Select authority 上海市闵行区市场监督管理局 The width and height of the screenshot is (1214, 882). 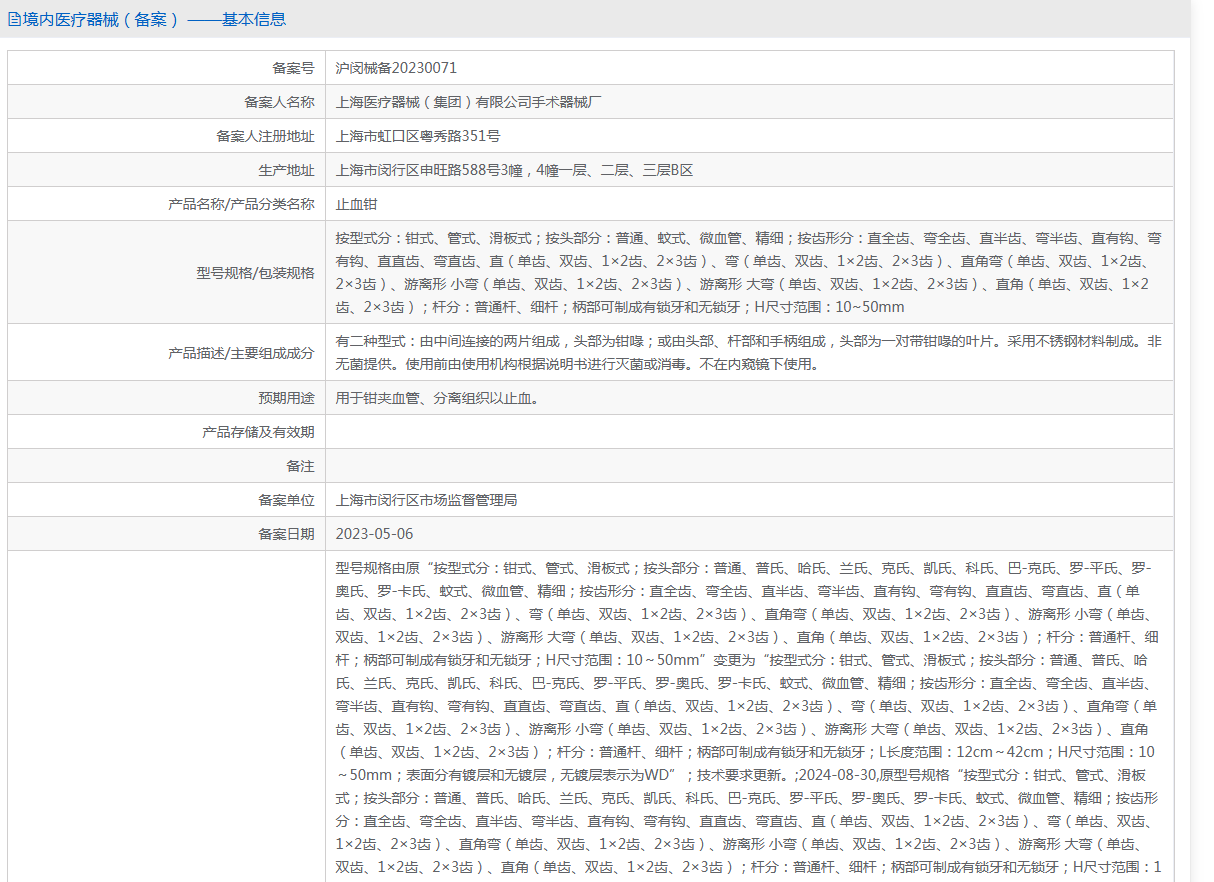click(x=426, y=500)
